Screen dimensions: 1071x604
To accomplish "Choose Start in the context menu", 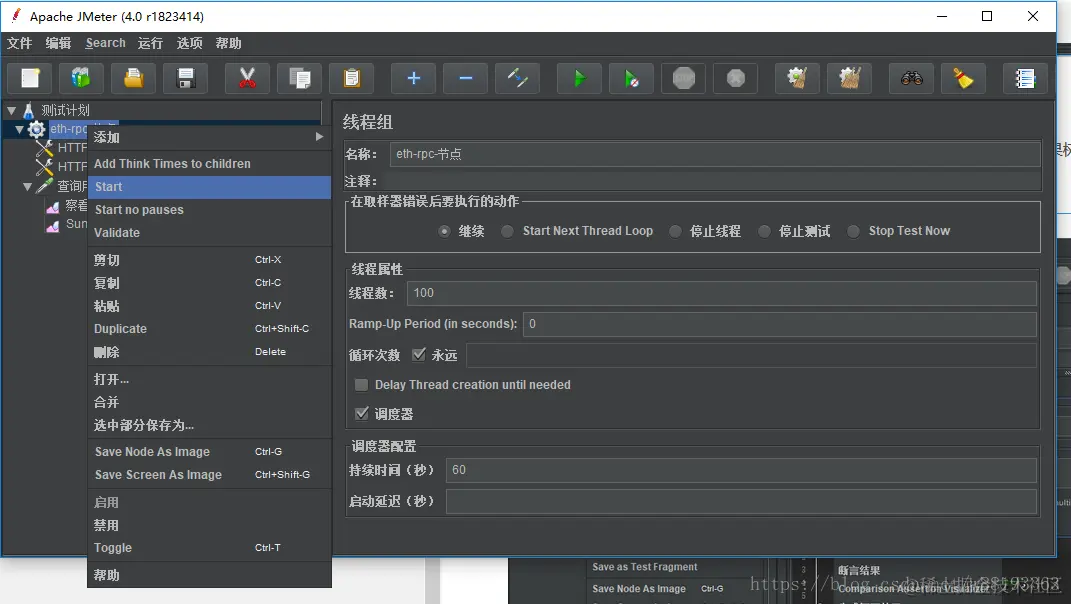I will 209,187.
